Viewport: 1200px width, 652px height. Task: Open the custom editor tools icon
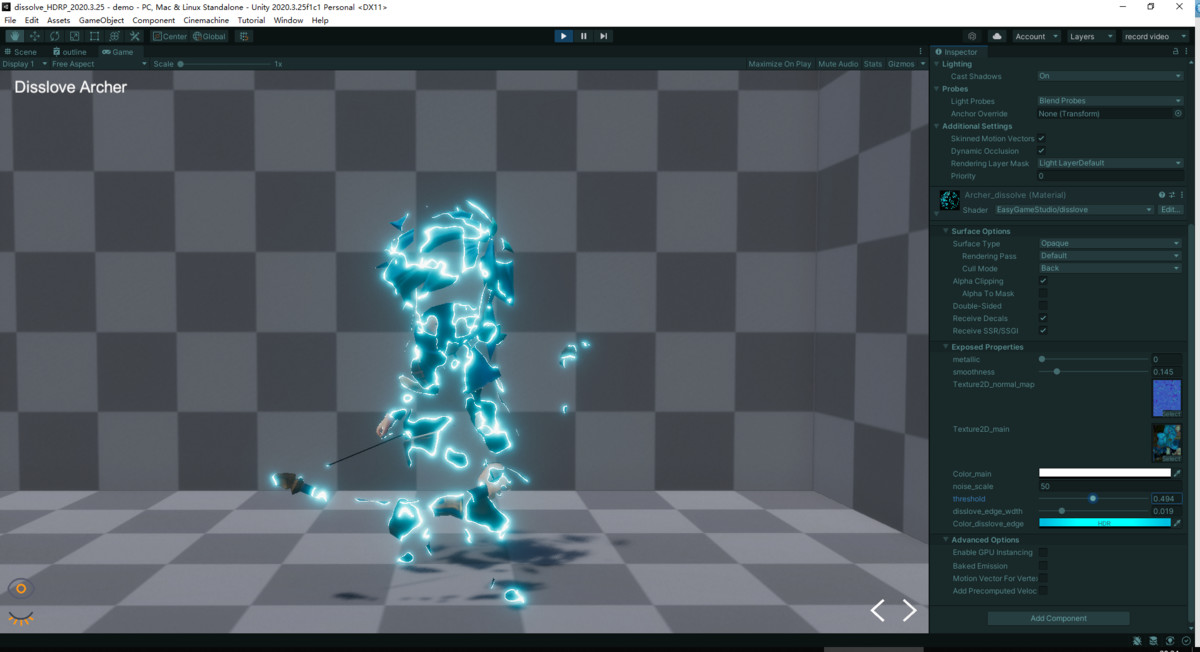tap(133, 35)
